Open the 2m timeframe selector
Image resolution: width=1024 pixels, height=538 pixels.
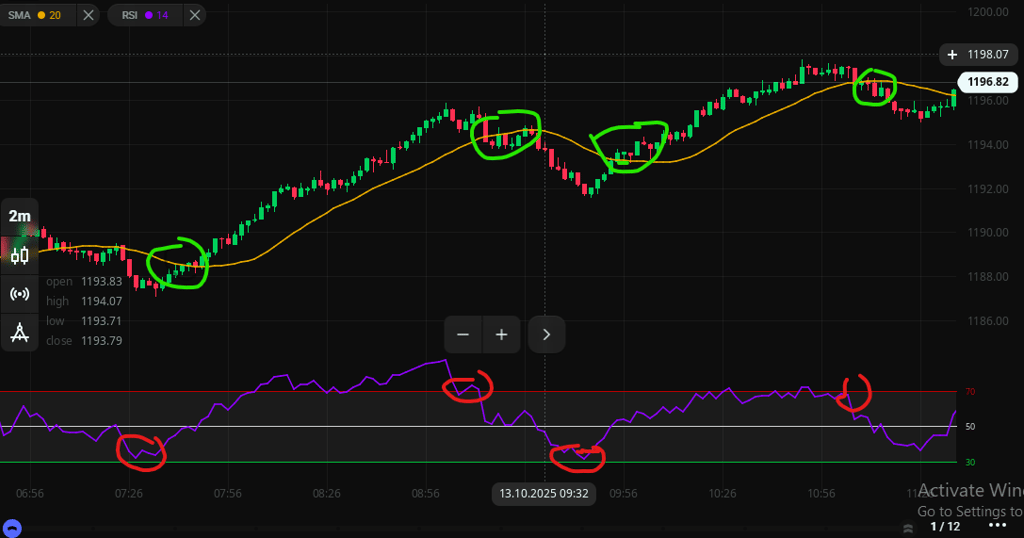(20, 216)
